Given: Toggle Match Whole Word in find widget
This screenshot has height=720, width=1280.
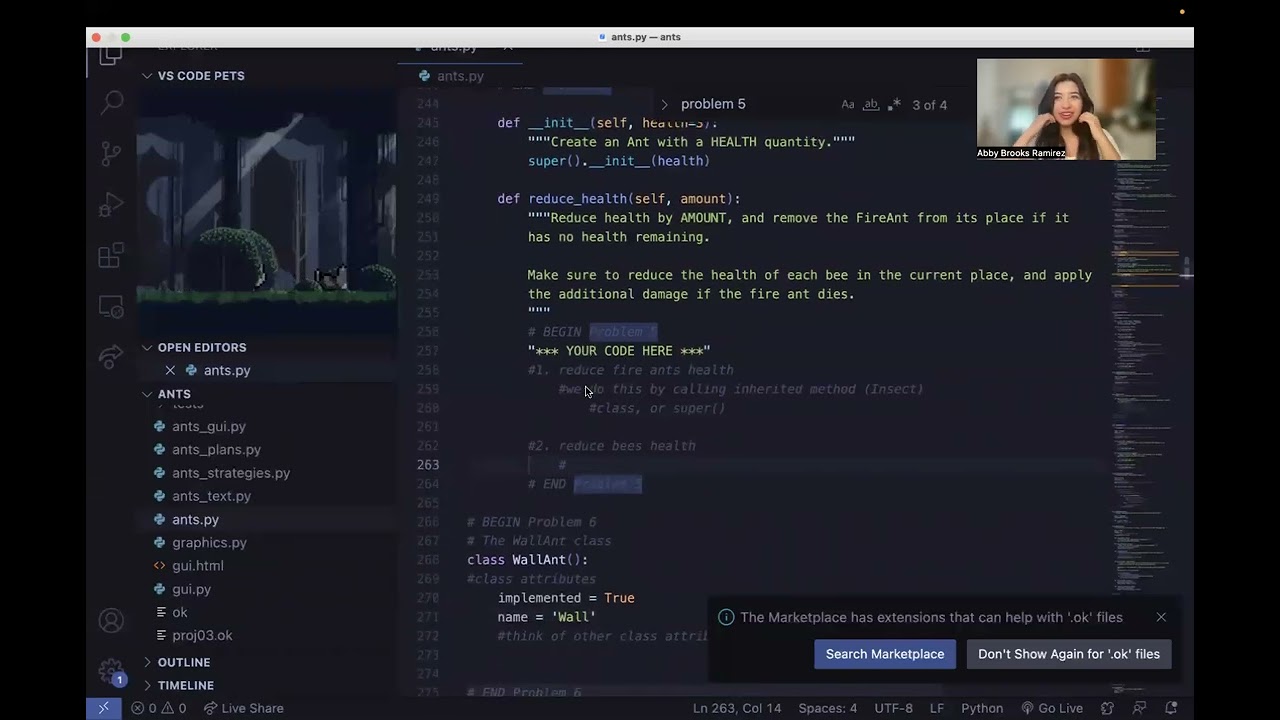Looking at the screenshot, I should [871, 104].
